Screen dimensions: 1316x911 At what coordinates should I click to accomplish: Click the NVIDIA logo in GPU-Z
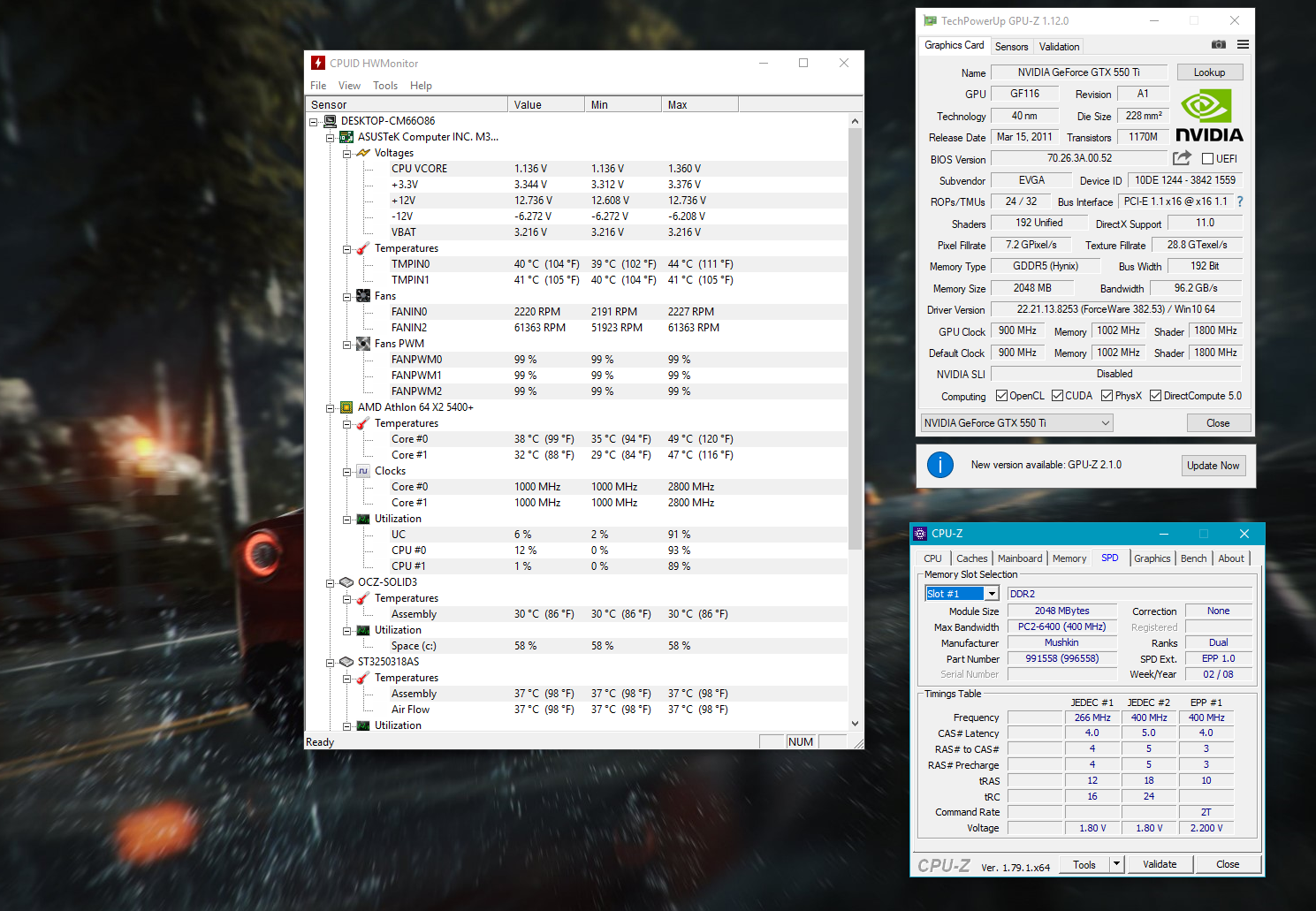pyautogui.click(x=1209, y=117)
